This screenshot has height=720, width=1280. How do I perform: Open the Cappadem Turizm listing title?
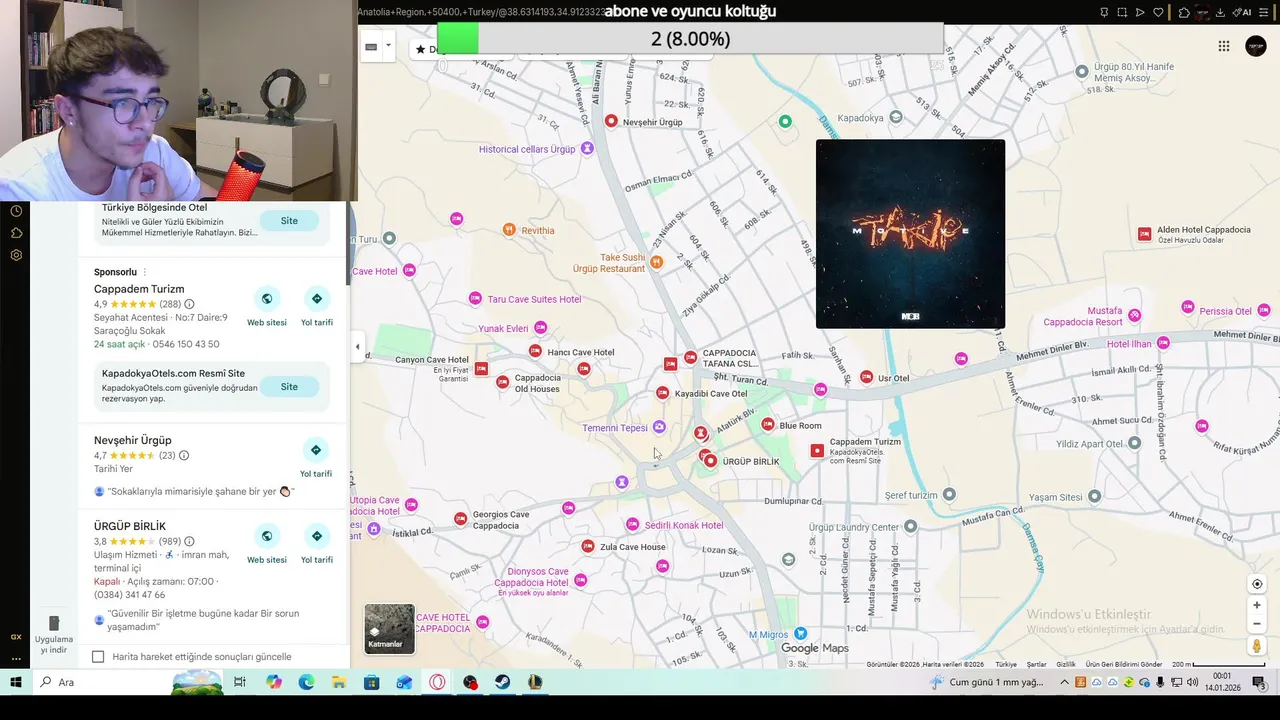(139, 289)
